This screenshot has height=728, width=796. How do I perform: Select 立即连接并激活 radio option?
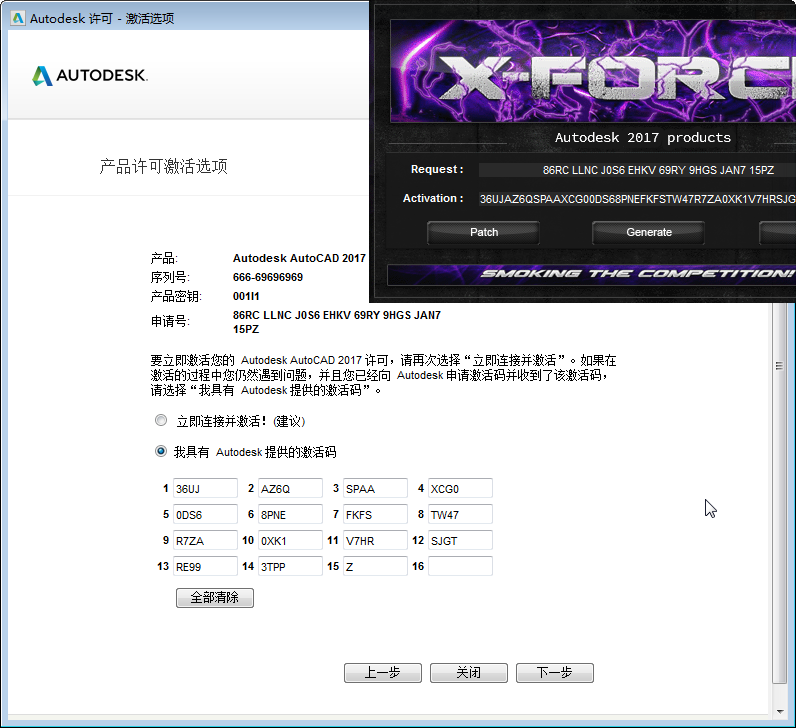161,420
